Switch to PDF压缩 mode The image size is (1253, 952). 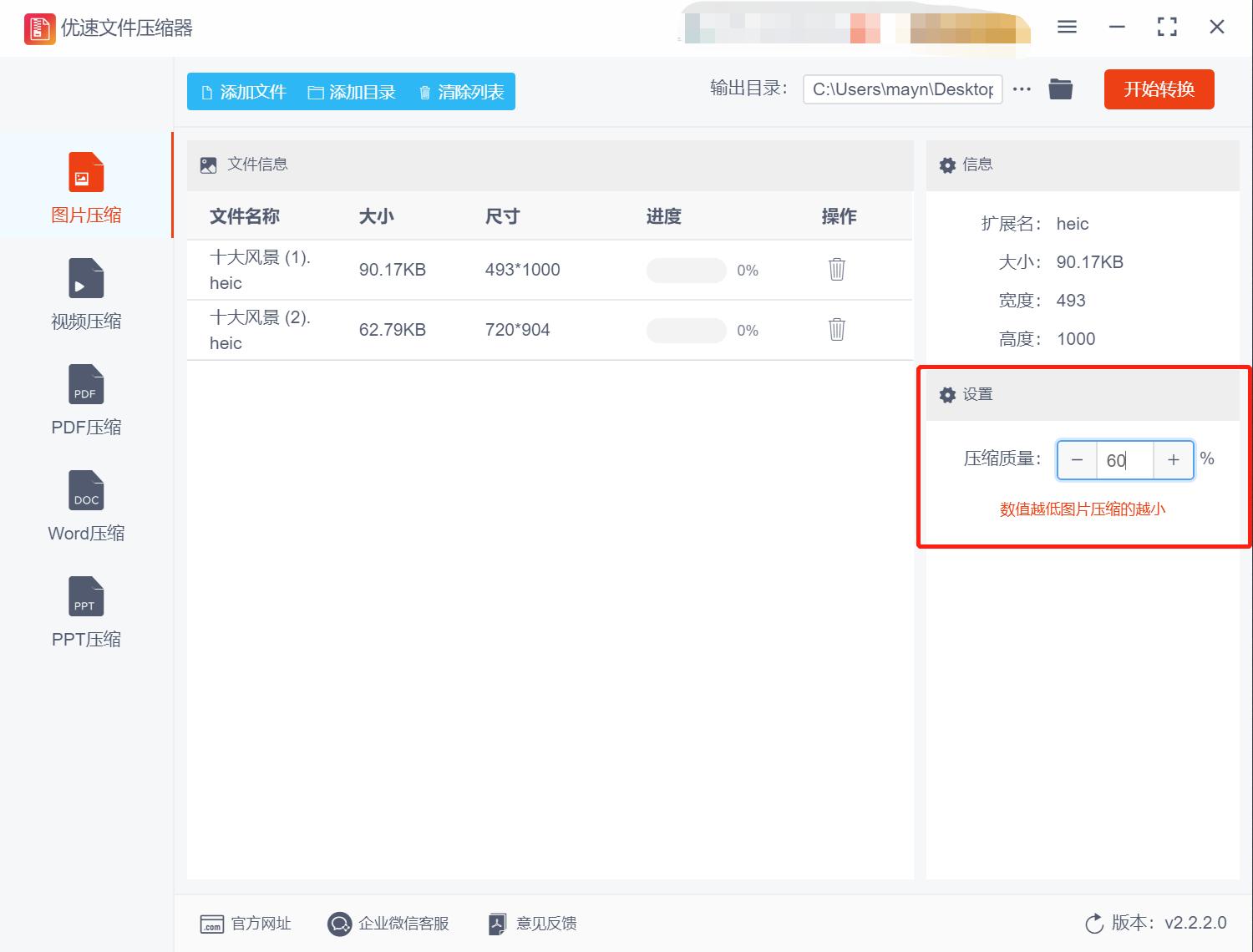point(84,399)
